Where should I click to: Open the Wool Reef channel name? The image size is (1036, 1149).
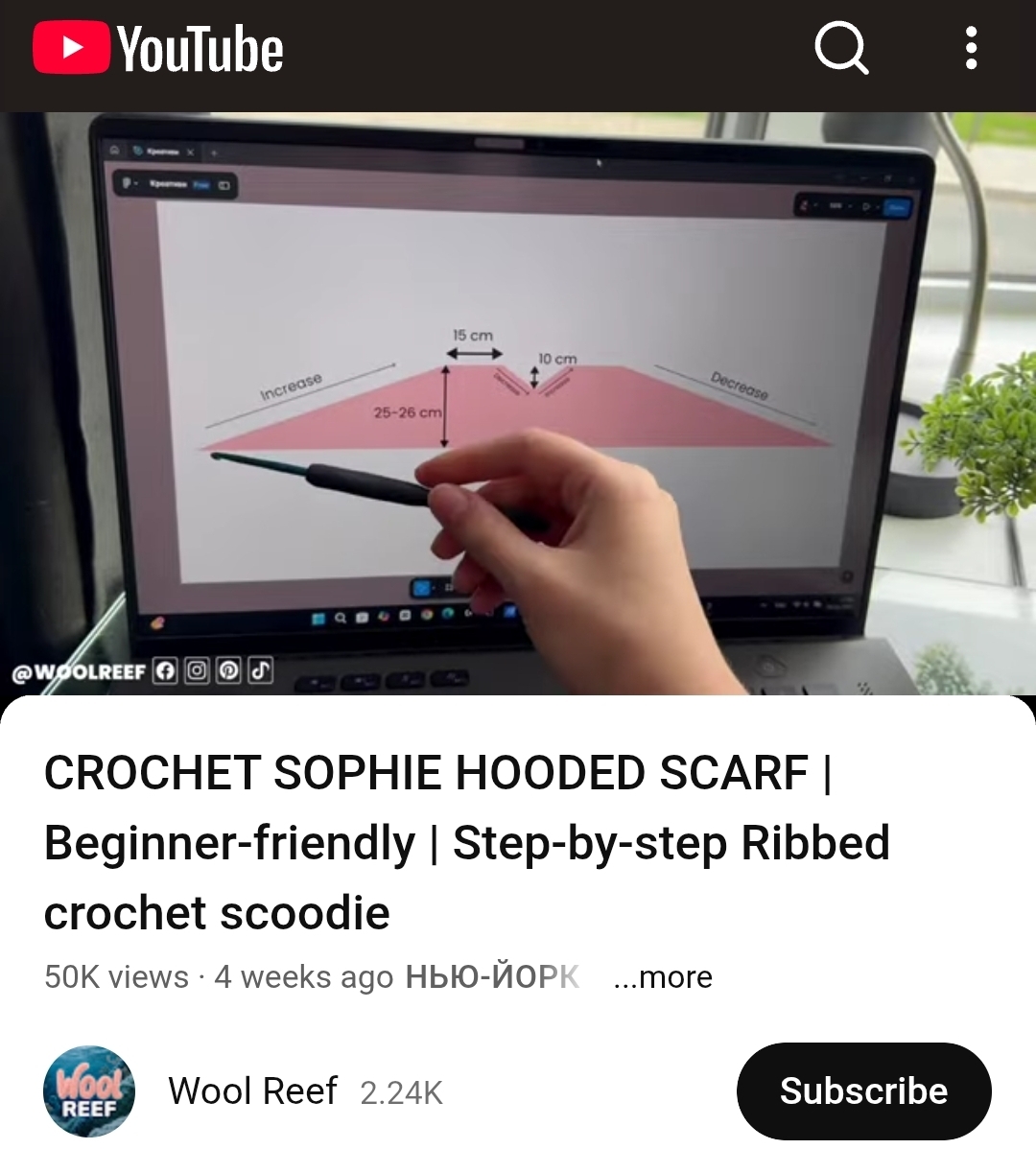pos(253,1091)
